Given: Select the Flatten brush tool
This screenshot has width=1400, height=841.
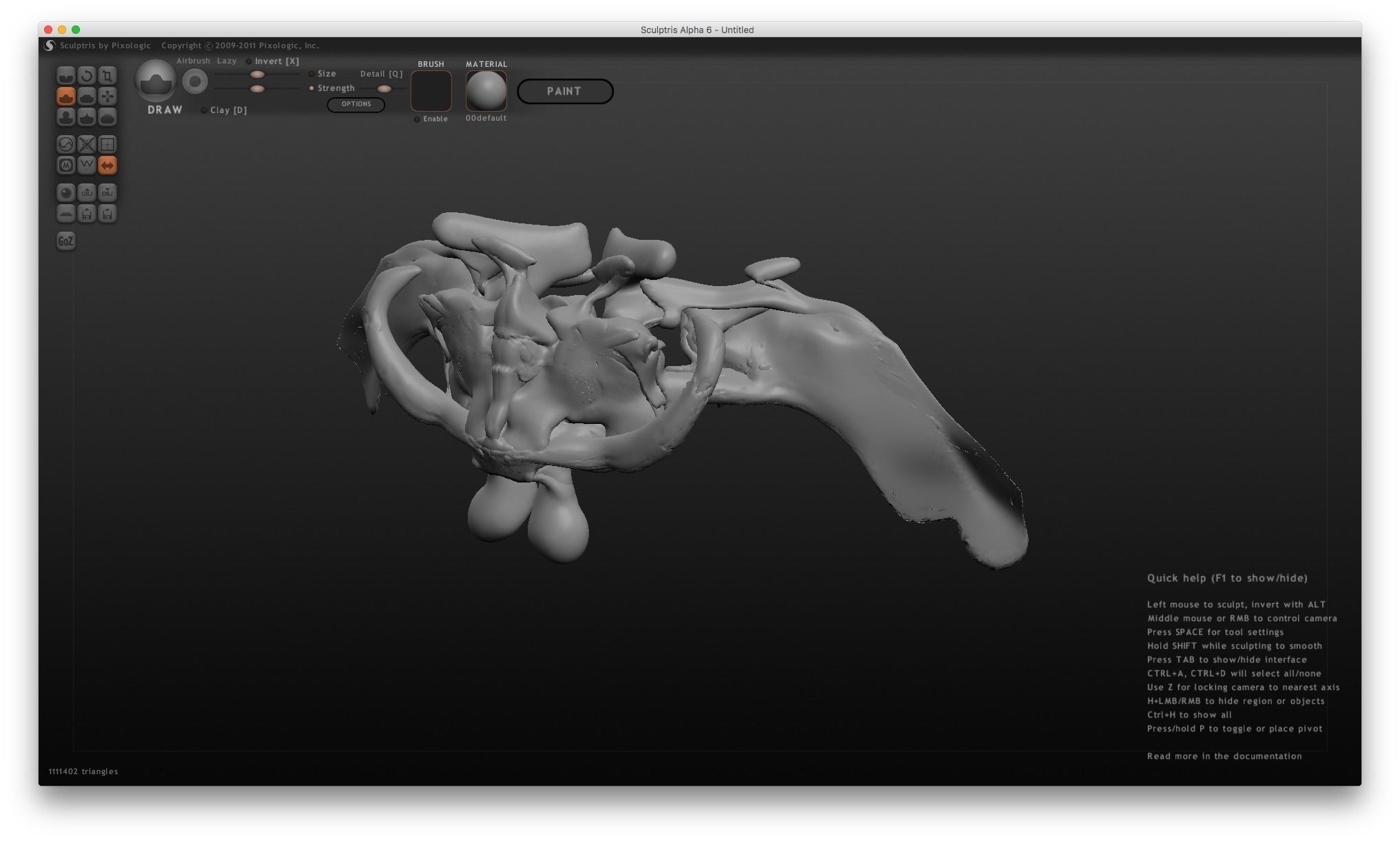Looking at the screenshot, I should pyautogui.click(x=87, y=96).
